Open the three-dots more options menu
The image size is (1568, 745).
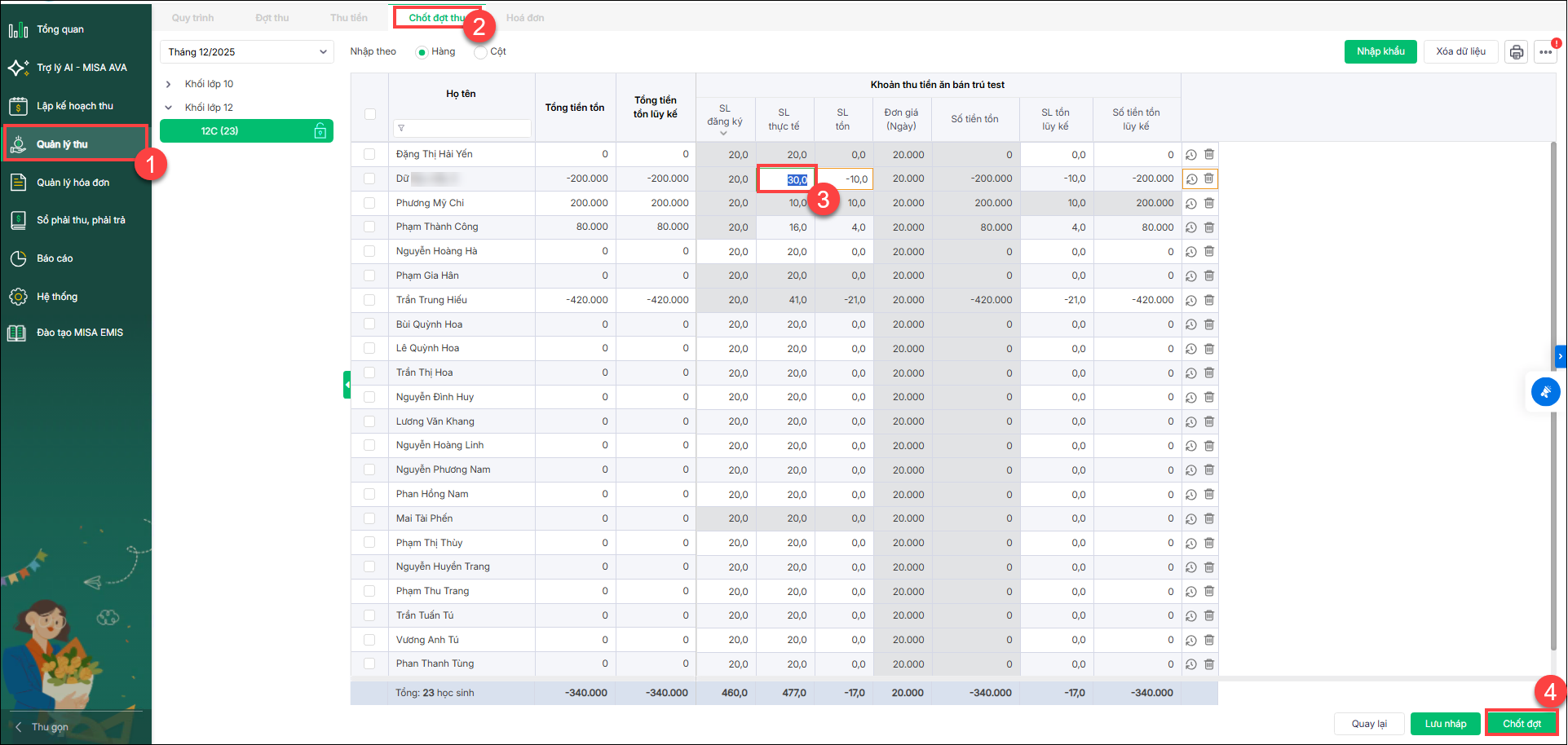pos(1545,52)
